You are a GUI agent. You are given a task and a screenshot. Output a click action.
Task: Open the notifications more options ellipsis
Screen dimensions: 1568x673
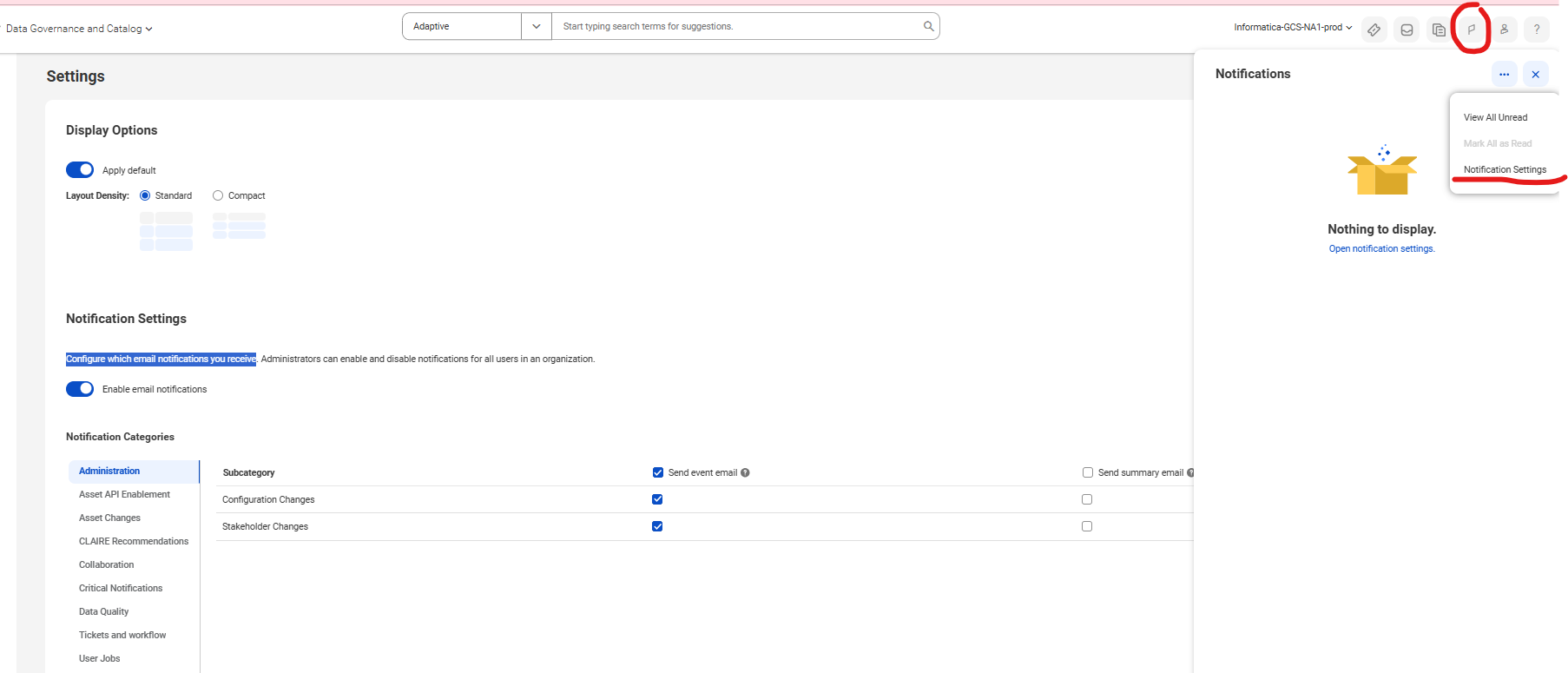(x=1504, y=75)
